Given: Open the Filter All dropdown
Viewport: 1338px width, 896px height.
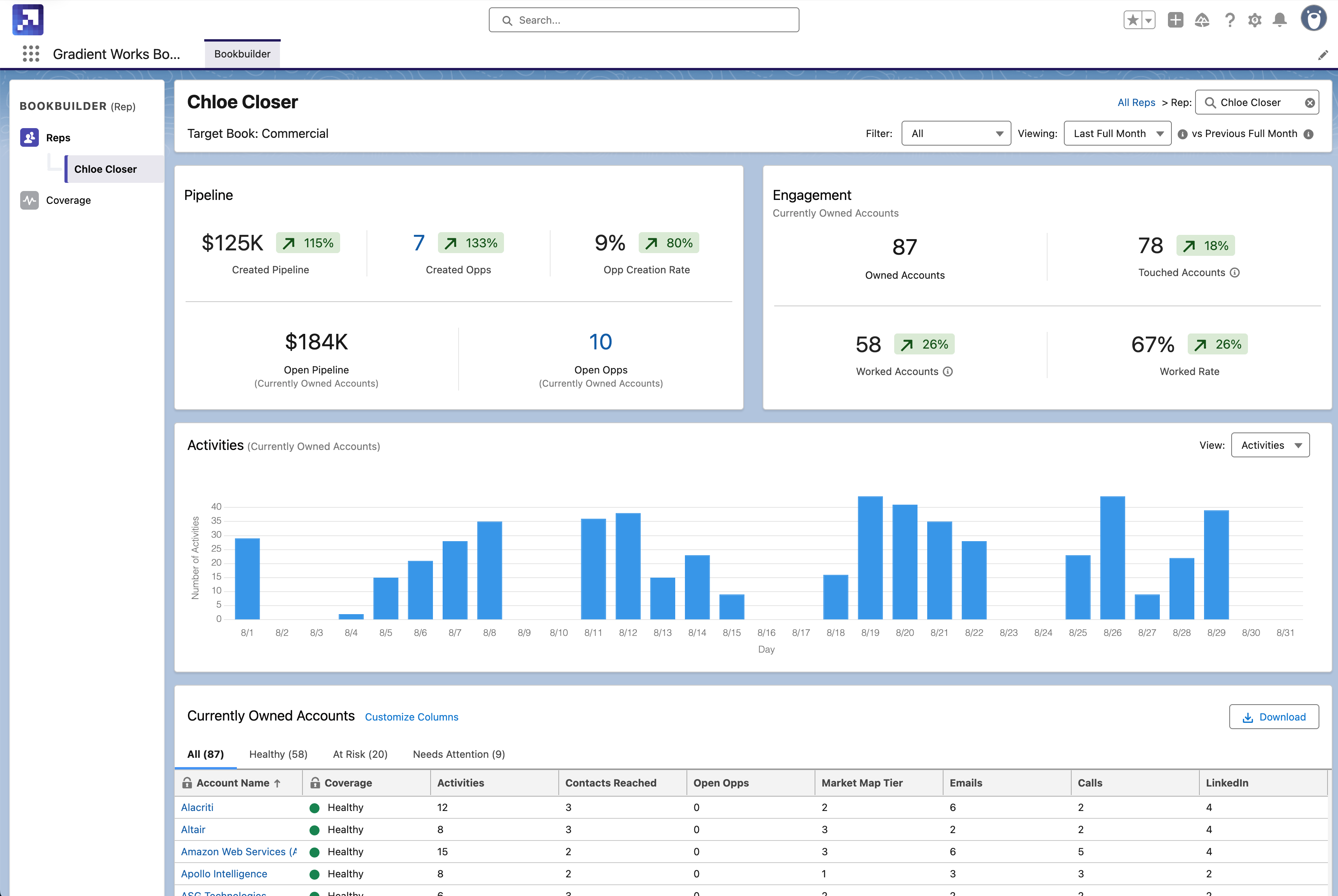Looking at the screenshot, I should (x=956, y=133).
